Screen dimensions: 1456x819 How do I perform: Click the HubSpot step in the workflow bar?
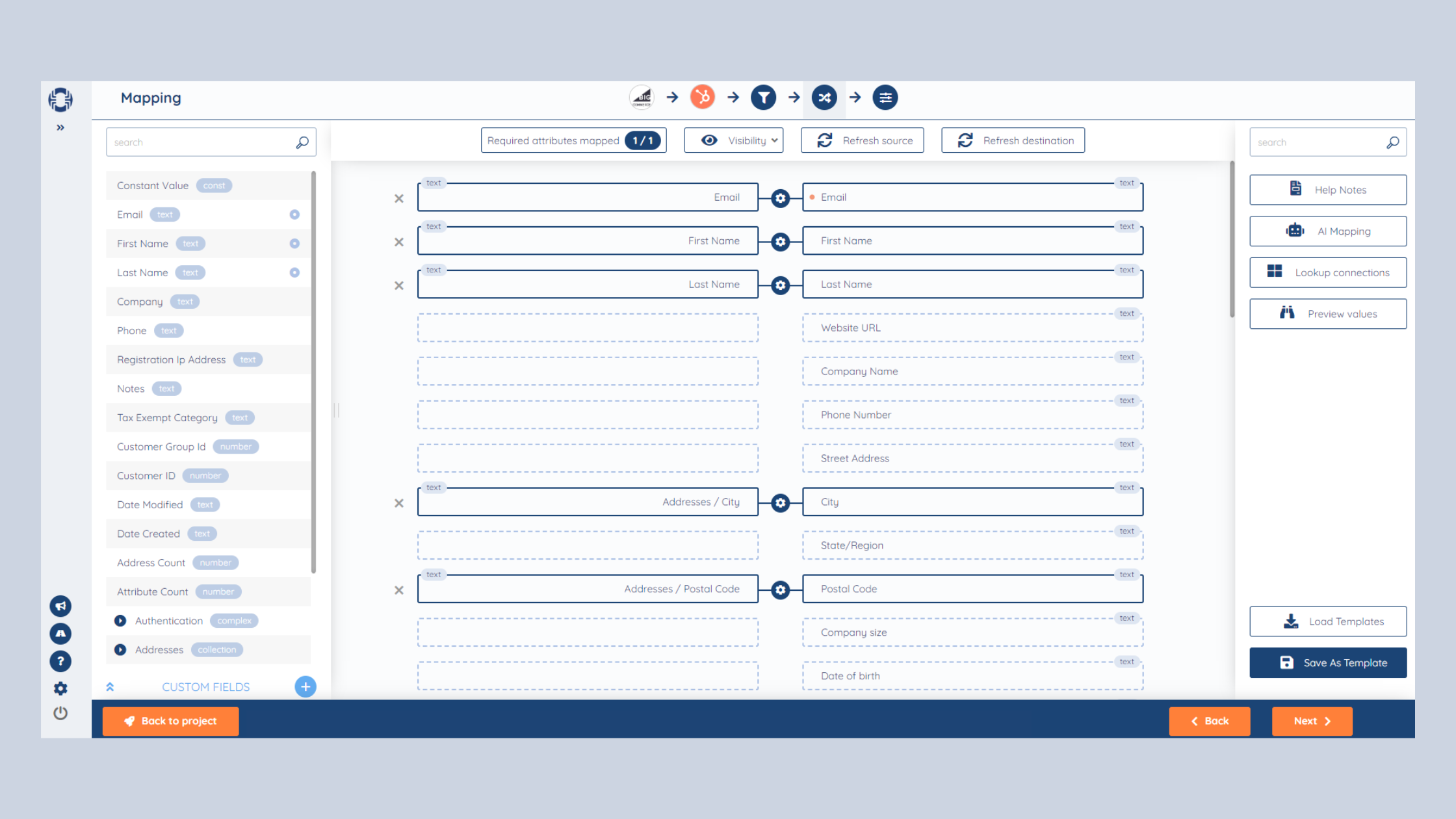pyautogui.click(x=702, y=97)
